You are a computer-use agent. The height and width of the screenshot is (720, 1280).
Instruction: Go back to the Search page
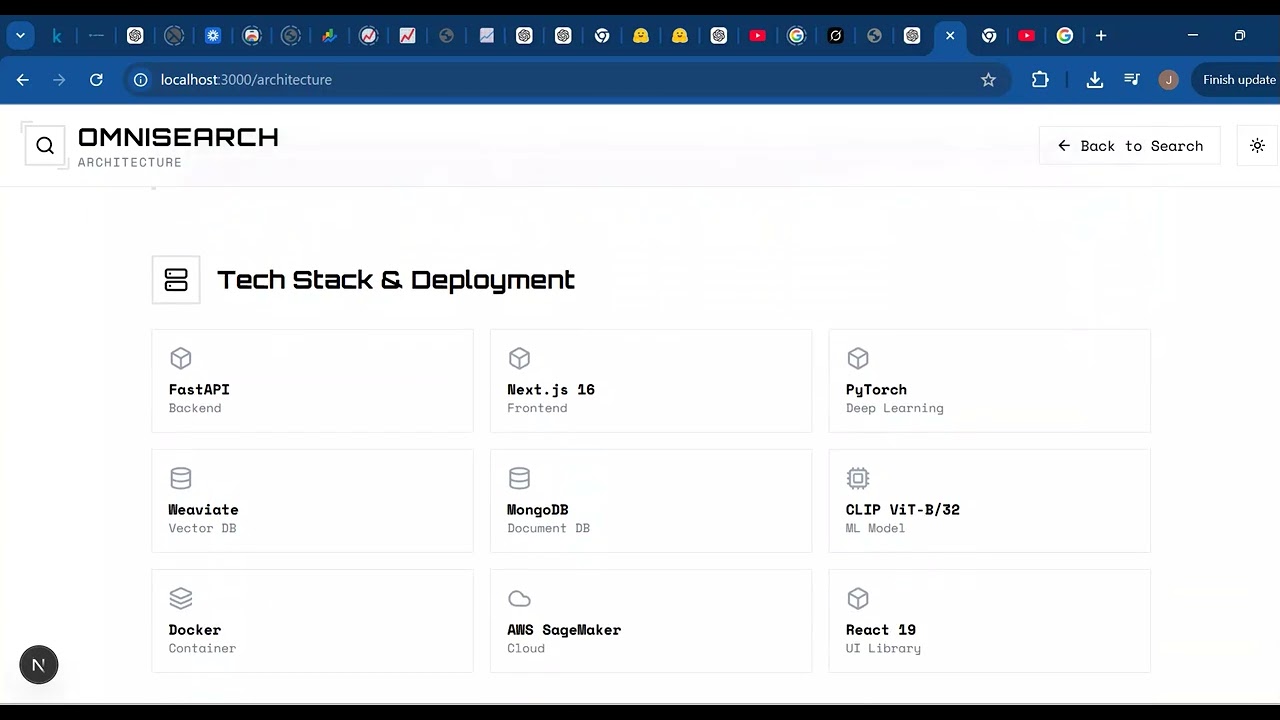pyautogui.click(x=1130, y=146)
